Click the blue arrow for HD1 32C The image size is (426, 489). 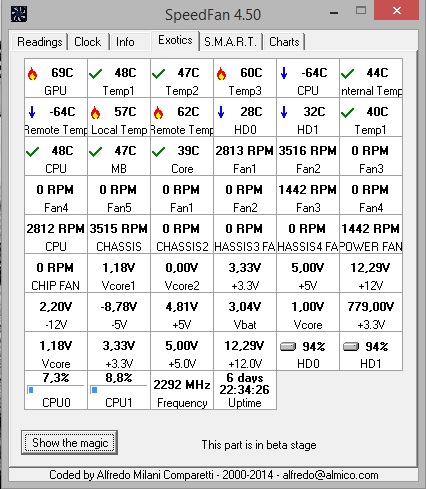coord(284,112)
